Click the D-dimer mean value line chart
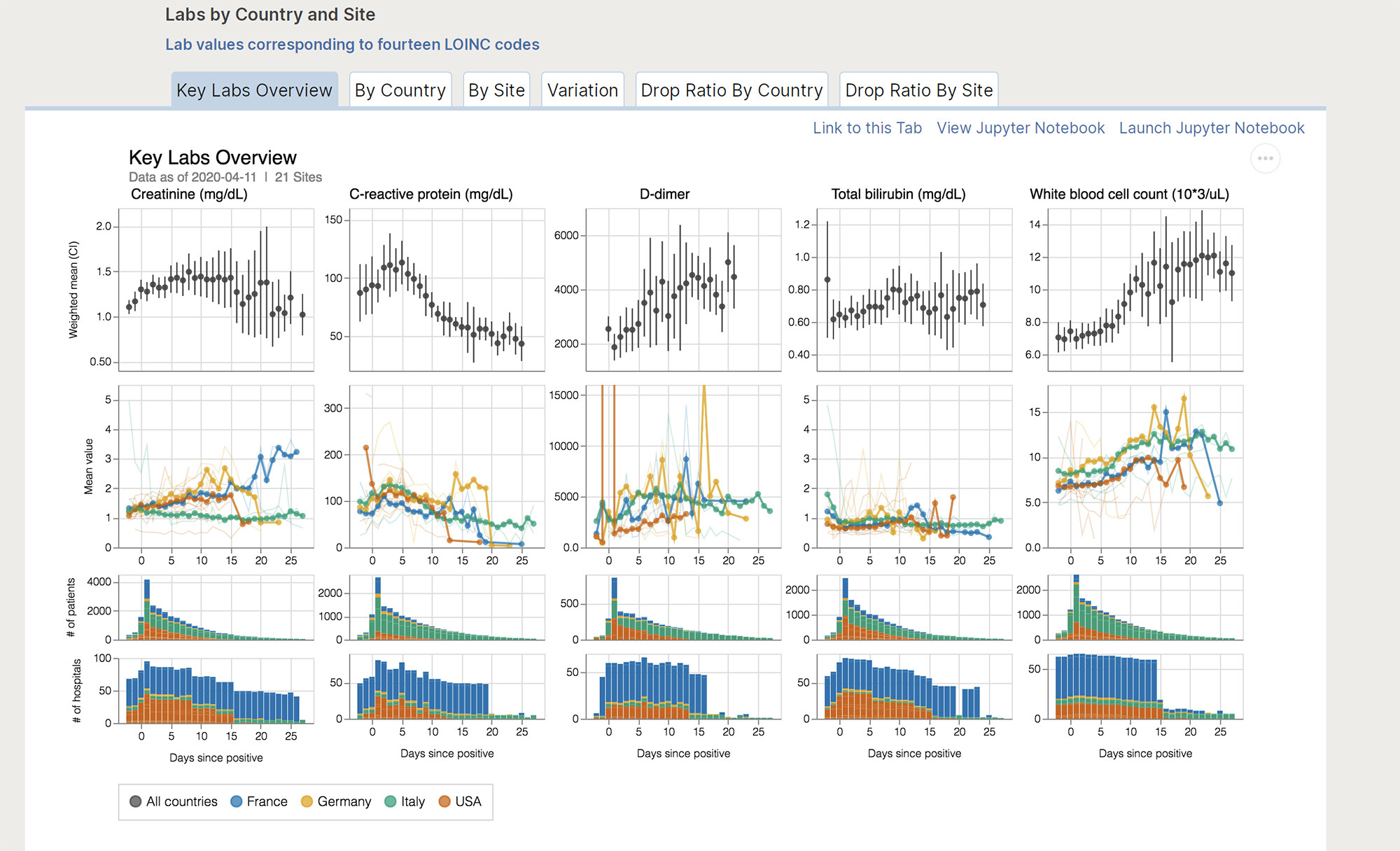This screenshot has height=851, width=1400. click(x=683, y=466)
